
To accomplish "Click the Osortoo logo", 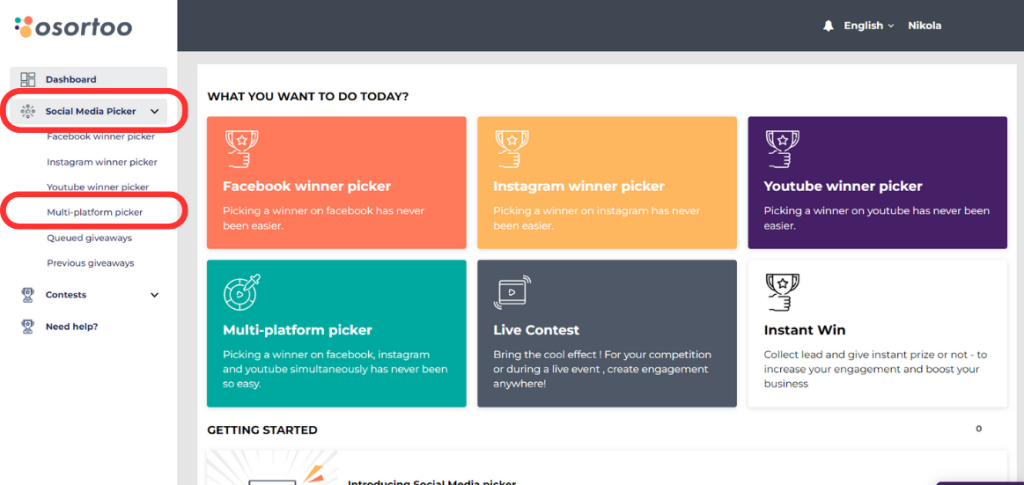I will 73,26.
